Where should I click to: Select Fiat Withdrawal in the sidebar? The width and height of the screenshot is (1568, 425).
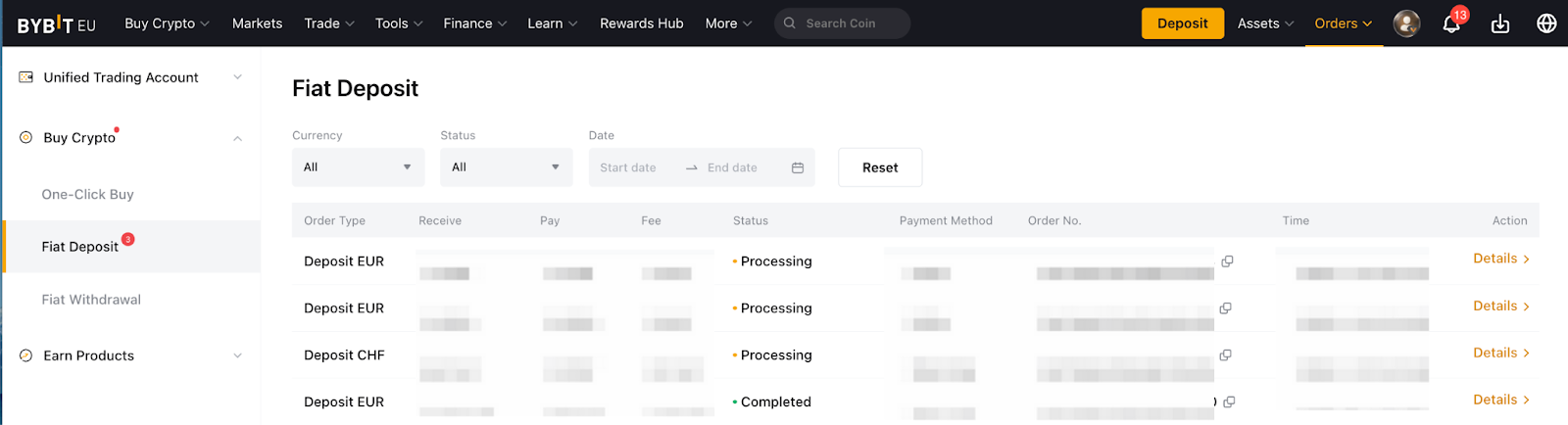(x=91, y=300)
